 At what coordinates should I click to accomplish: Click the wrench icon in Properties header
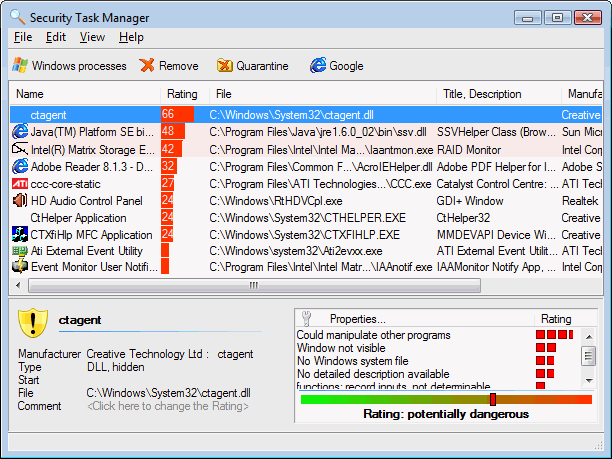pyautogui.click(x=307, y=319)
